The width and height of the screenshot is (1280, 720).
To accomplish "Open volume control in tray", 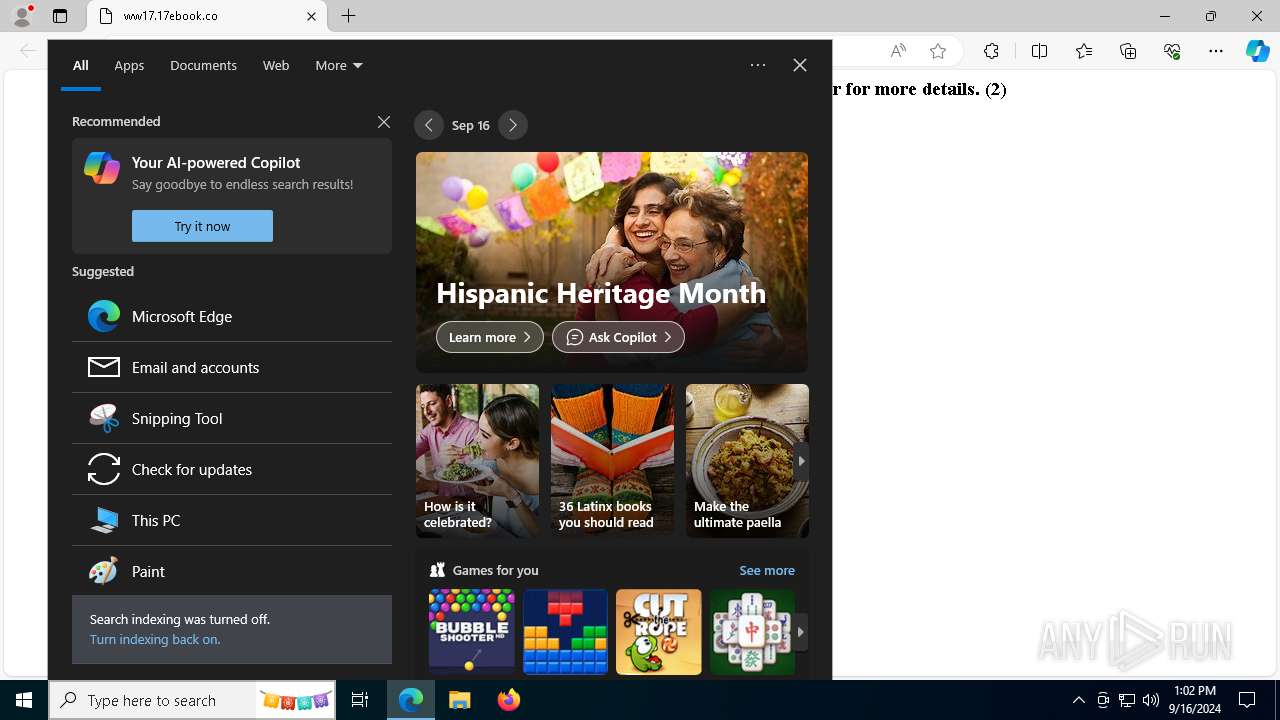I will 1151,700.
